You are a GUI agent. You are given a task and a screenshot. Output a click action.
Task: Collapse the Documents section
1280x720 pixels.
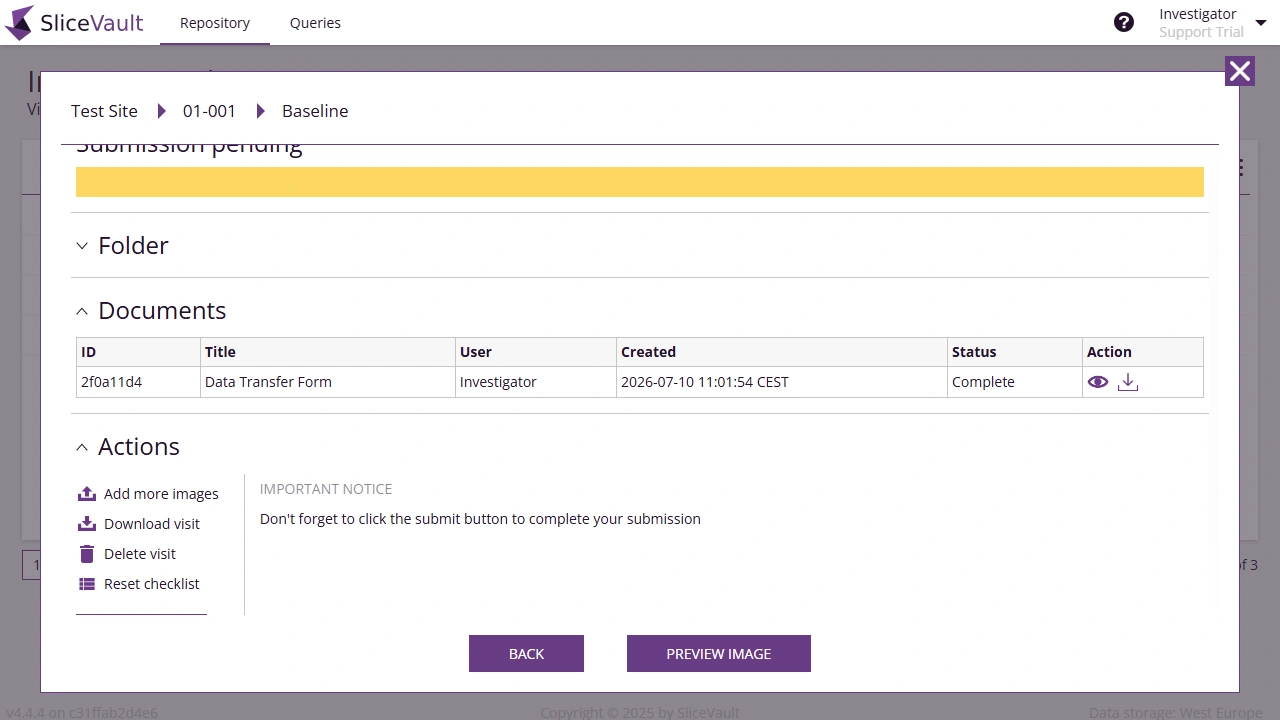tap(82, 311)
